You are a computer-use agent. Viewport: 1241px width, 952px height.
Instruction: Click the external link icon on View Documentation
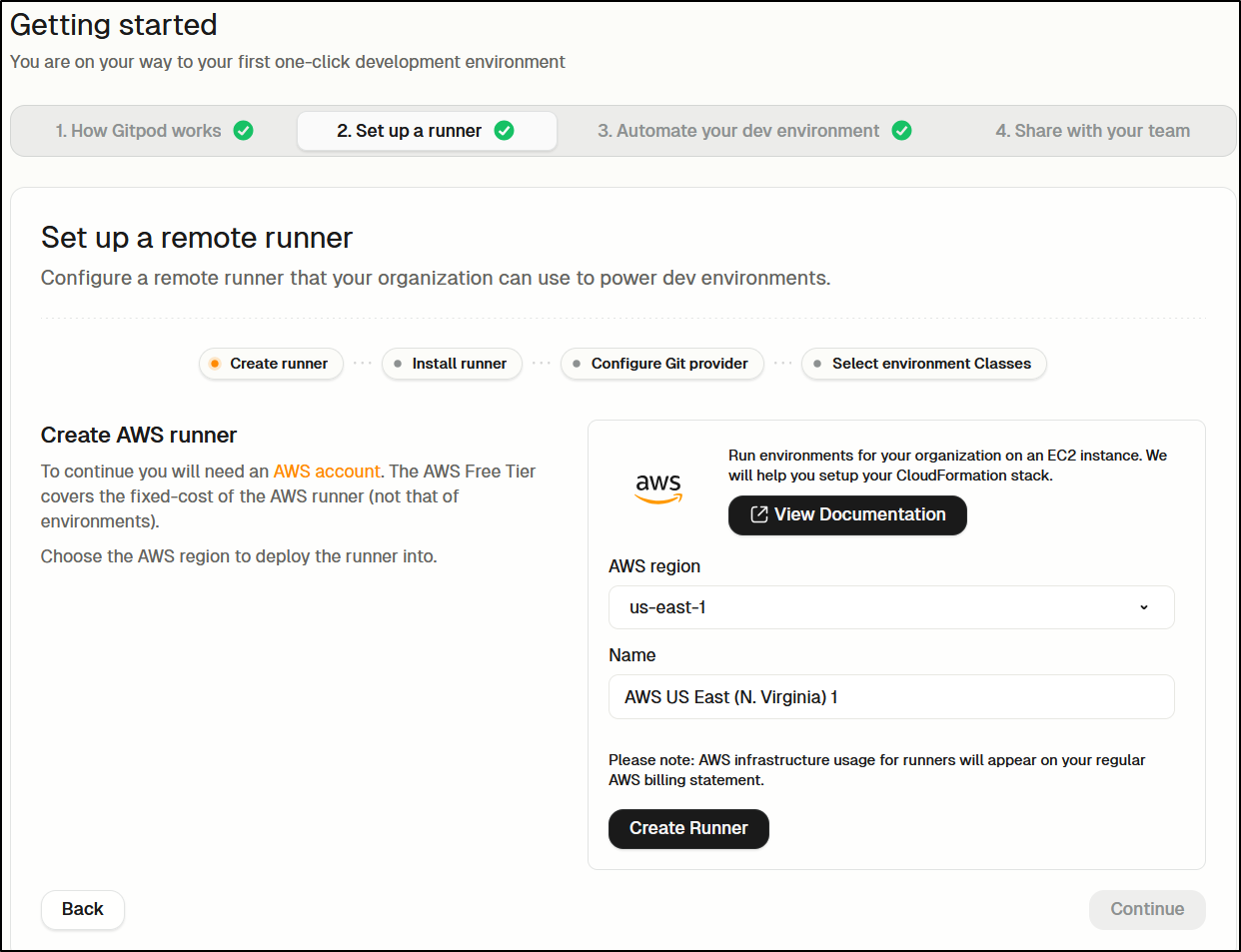[x=758, y=514]
